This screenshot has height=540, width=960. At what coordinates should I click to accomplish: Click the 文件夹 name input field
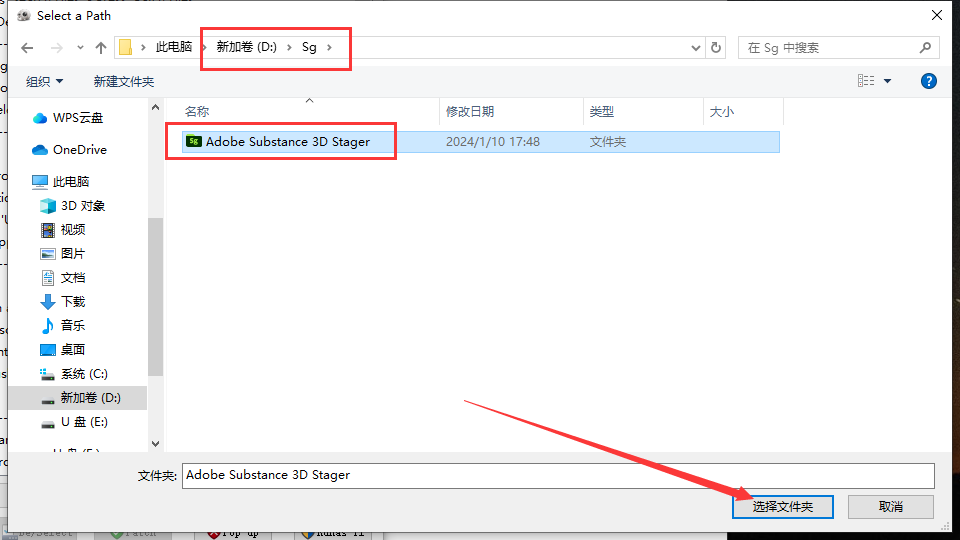(x=557, y=475)
